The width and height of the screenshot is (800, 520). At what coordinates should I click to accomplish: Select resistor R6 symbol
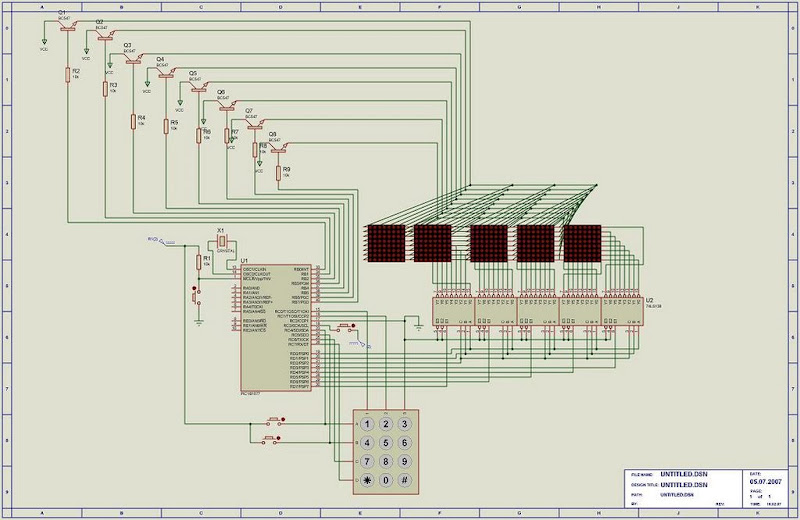click(x=199, y=135)
